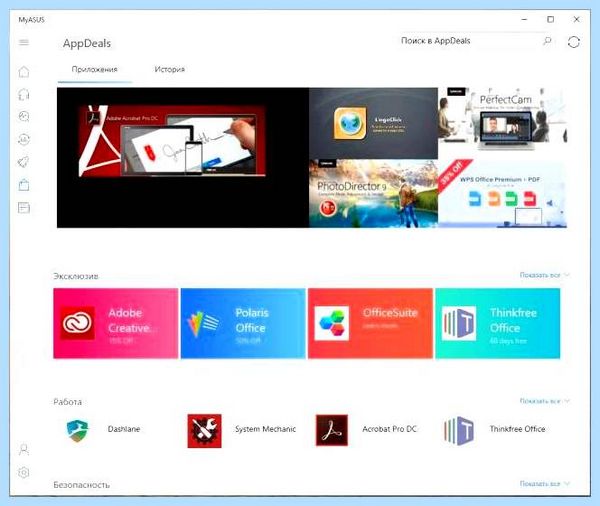The image size is (600, 506).
Task: Minimize the MyASUS window
Action: pyautogui.click(x=524, y=19)
